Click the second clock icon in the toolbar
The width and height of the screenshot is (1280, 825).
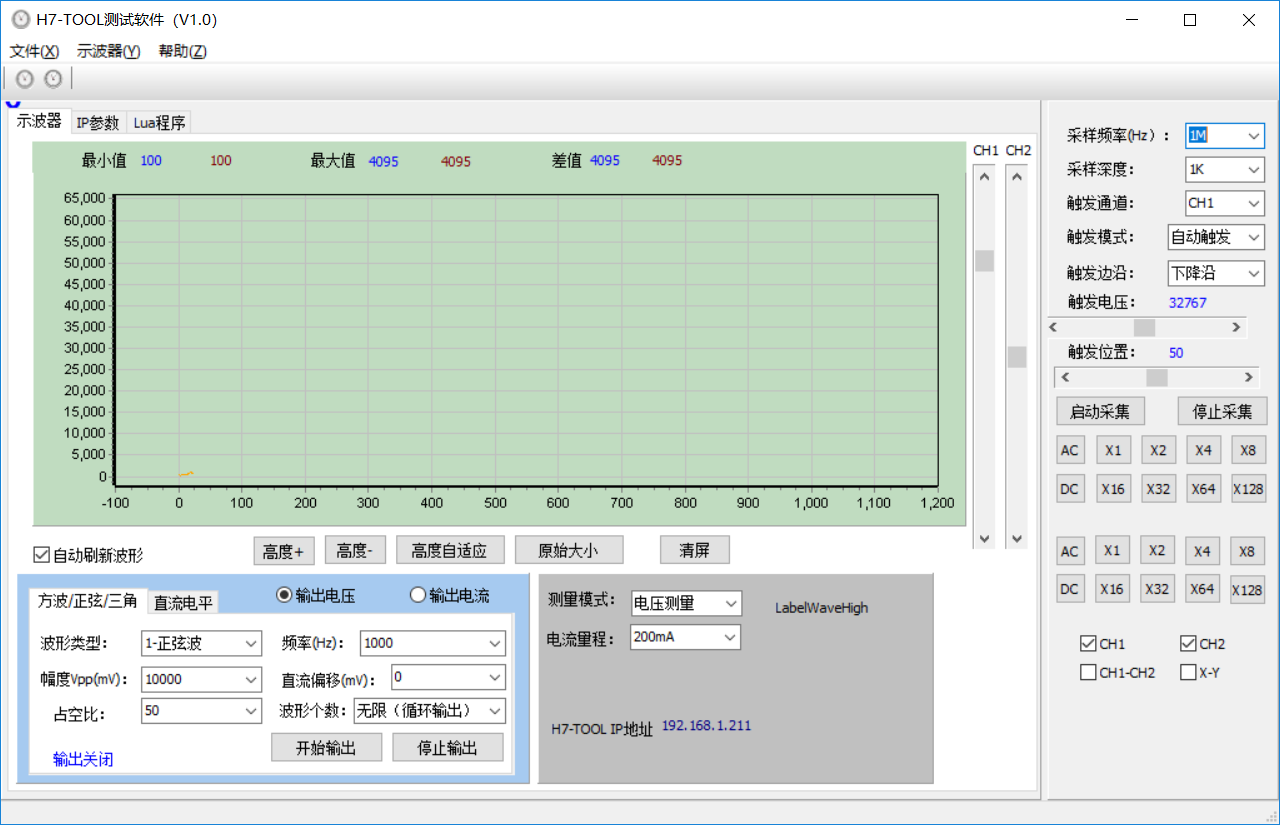53,79
